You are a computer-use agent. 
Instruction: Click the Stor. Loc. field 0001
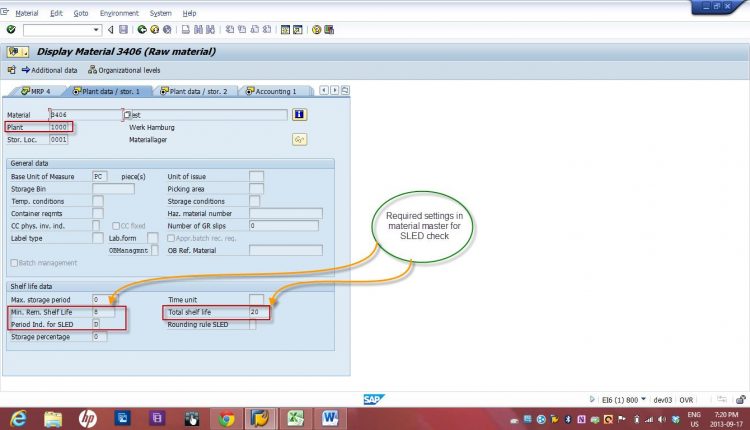click(59, 140)
